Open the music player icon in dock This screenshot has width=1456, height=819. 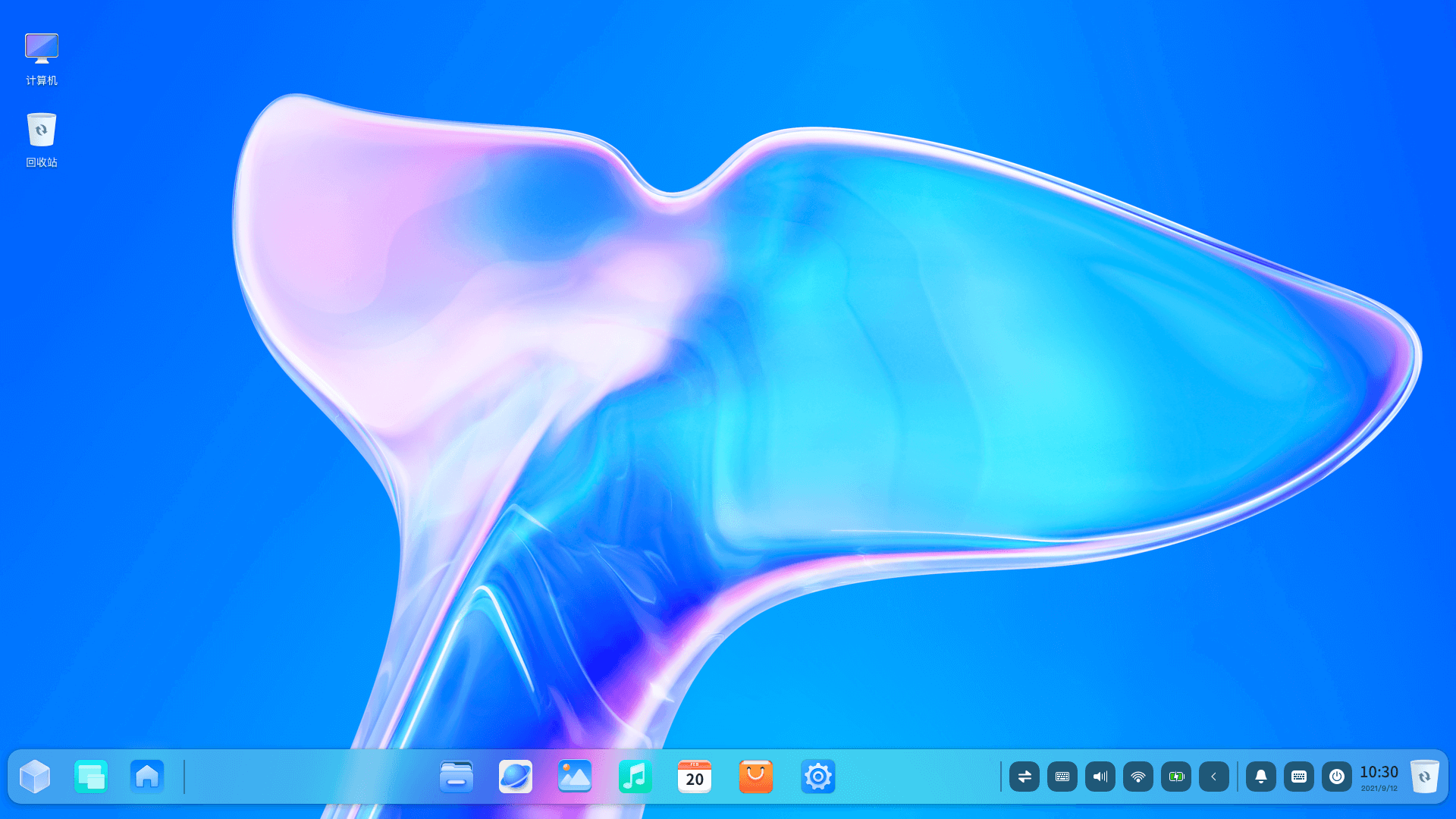635,777
